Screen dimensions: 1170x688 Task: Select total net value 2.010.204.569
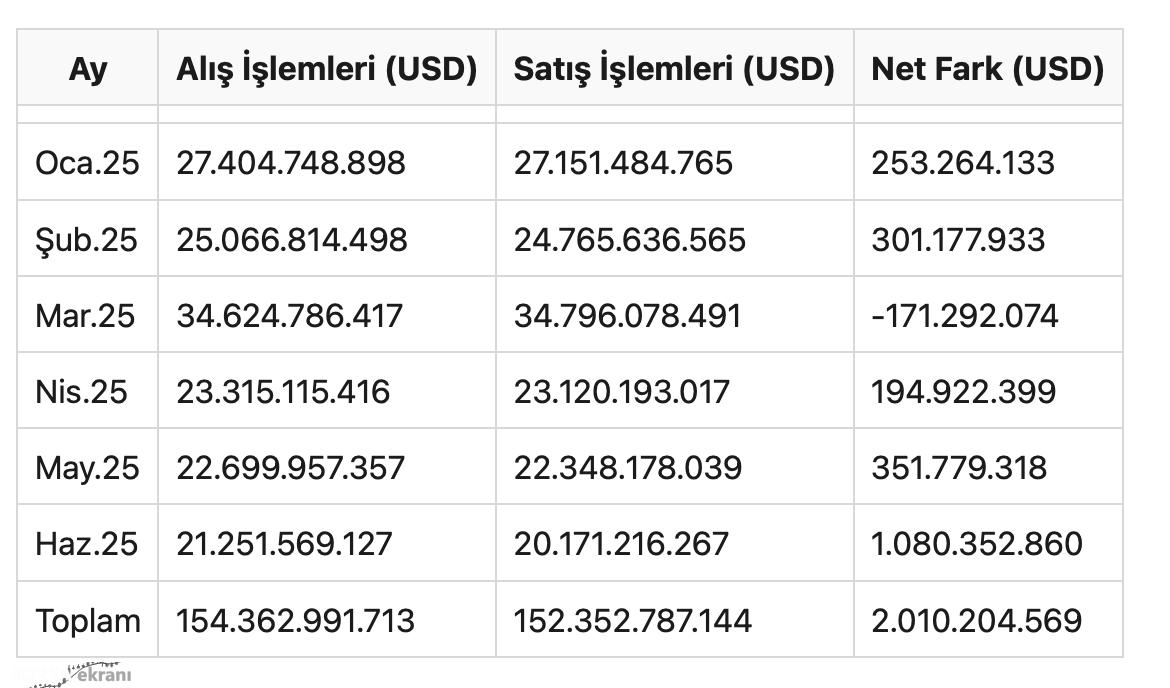977,621
